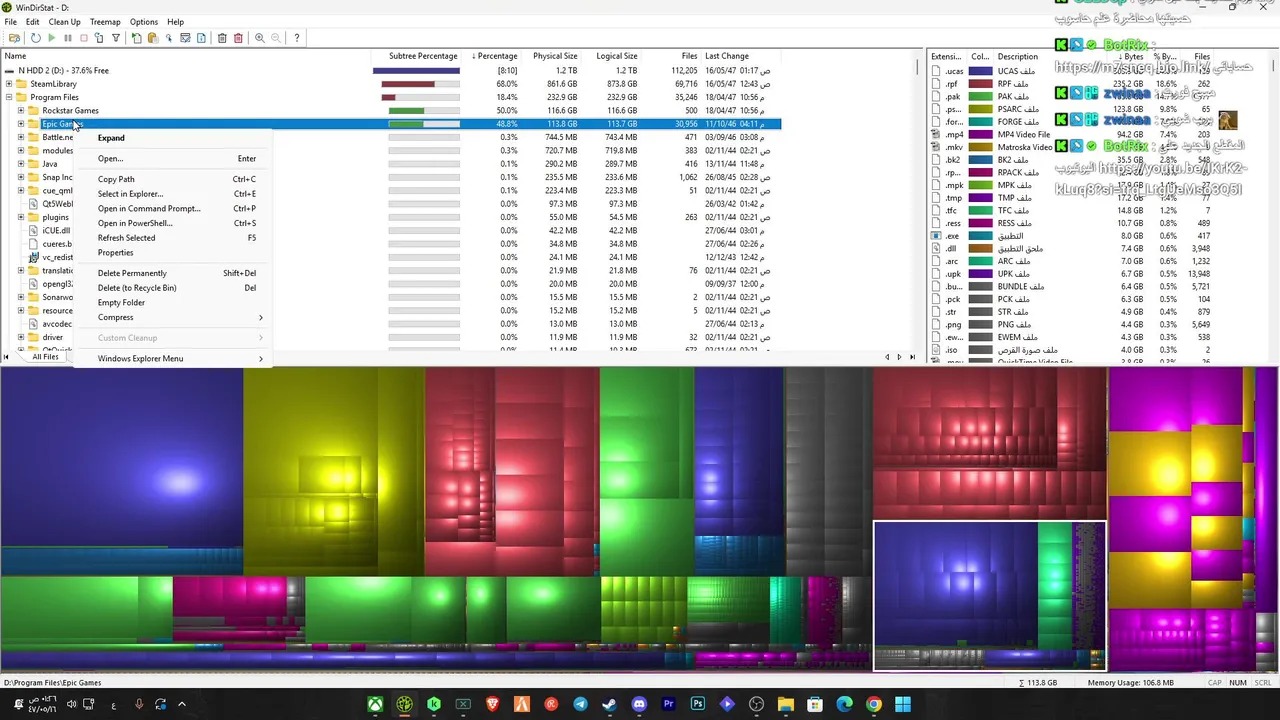This screenshot has width=1280, height=720.
Task: Open Adobe Premiere Pro from the taskbar
Action: 668,704
